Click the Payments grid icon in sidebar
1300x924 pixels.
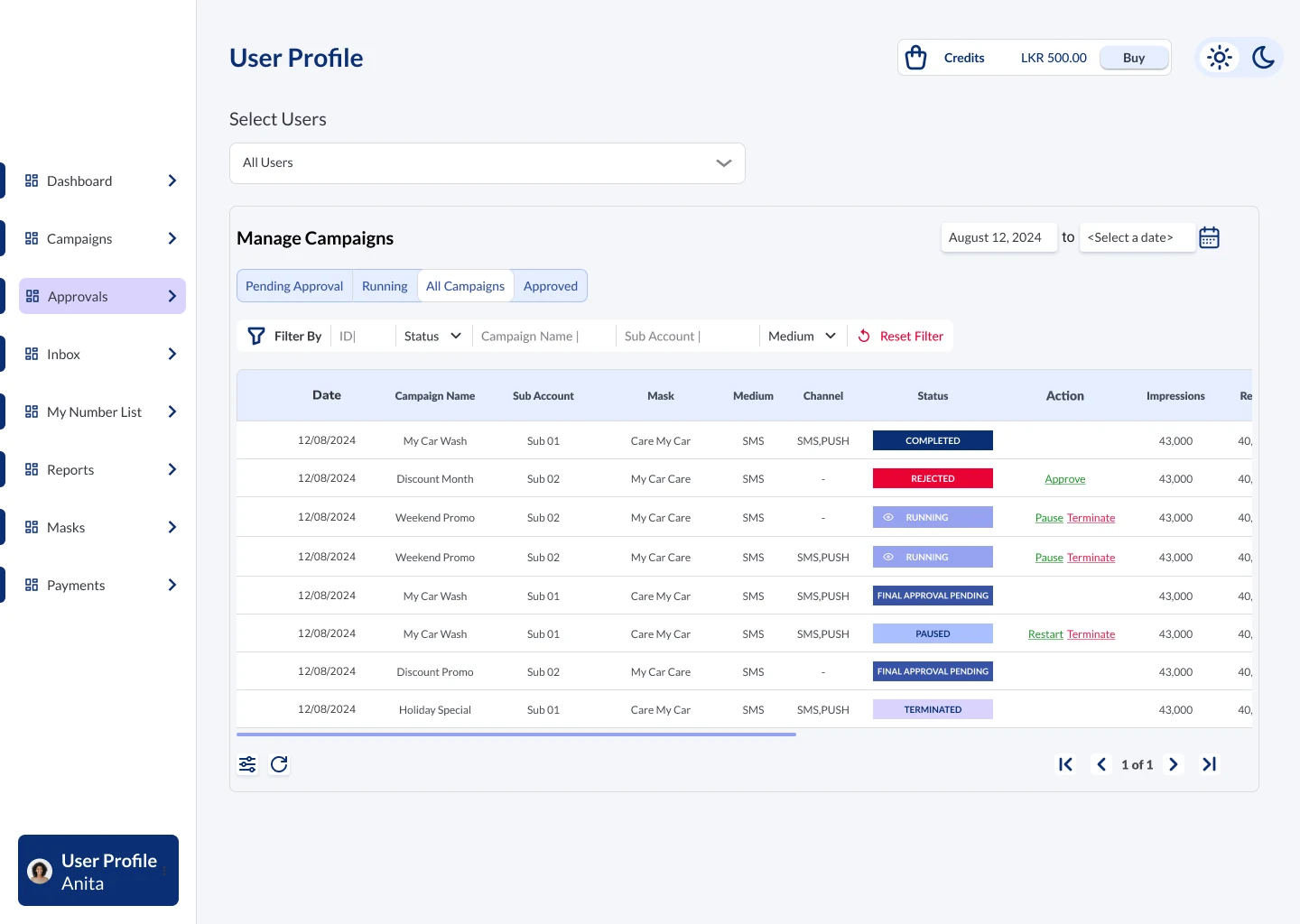point(32,585)
